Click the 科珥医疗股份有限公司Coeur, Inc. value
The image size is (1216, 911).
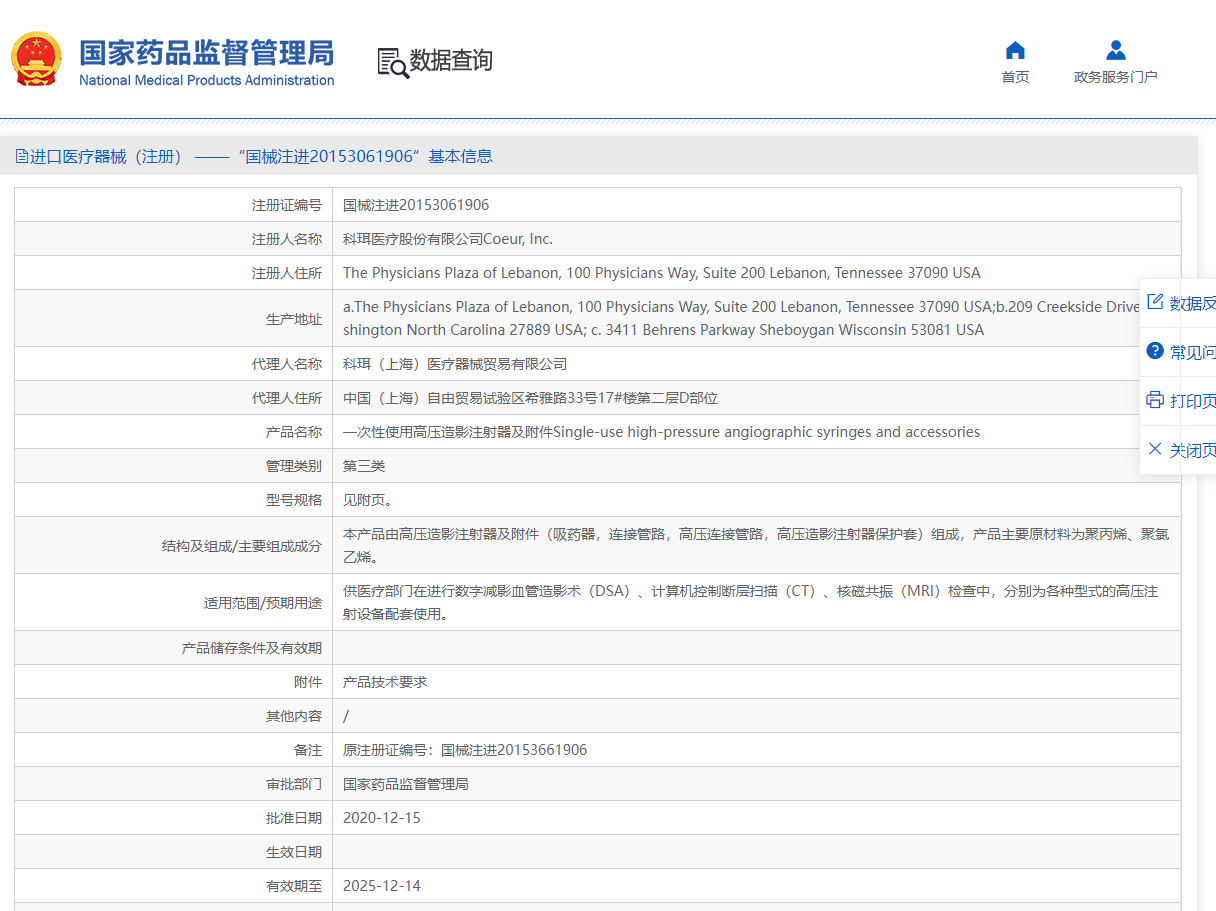448,239
